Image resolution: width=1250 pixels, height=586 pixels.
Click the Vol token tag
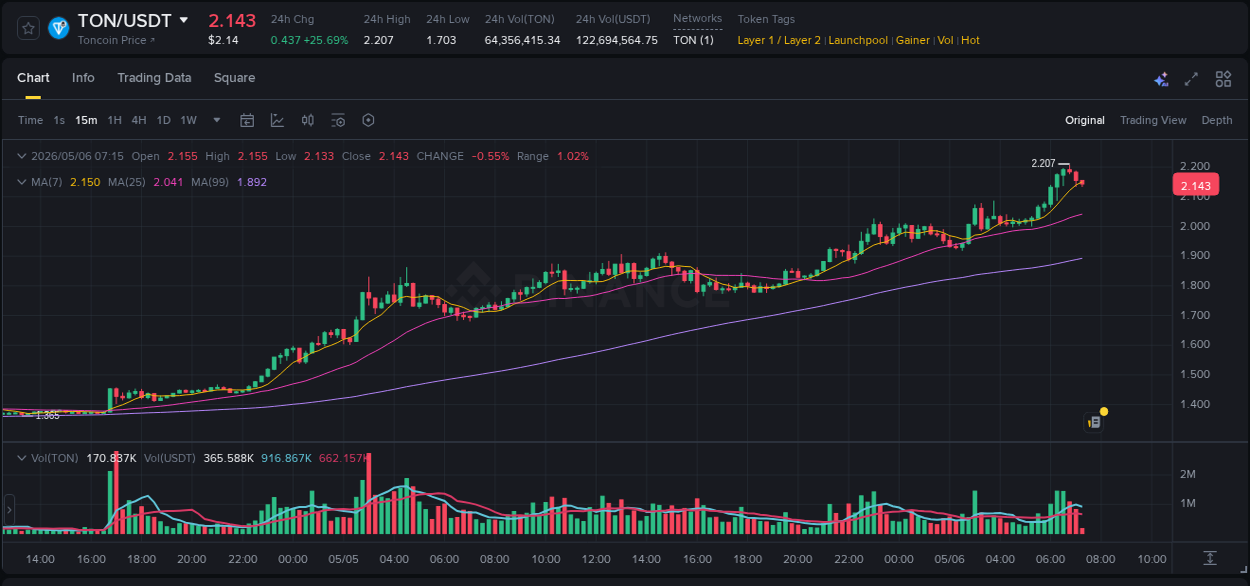point(945,40)
